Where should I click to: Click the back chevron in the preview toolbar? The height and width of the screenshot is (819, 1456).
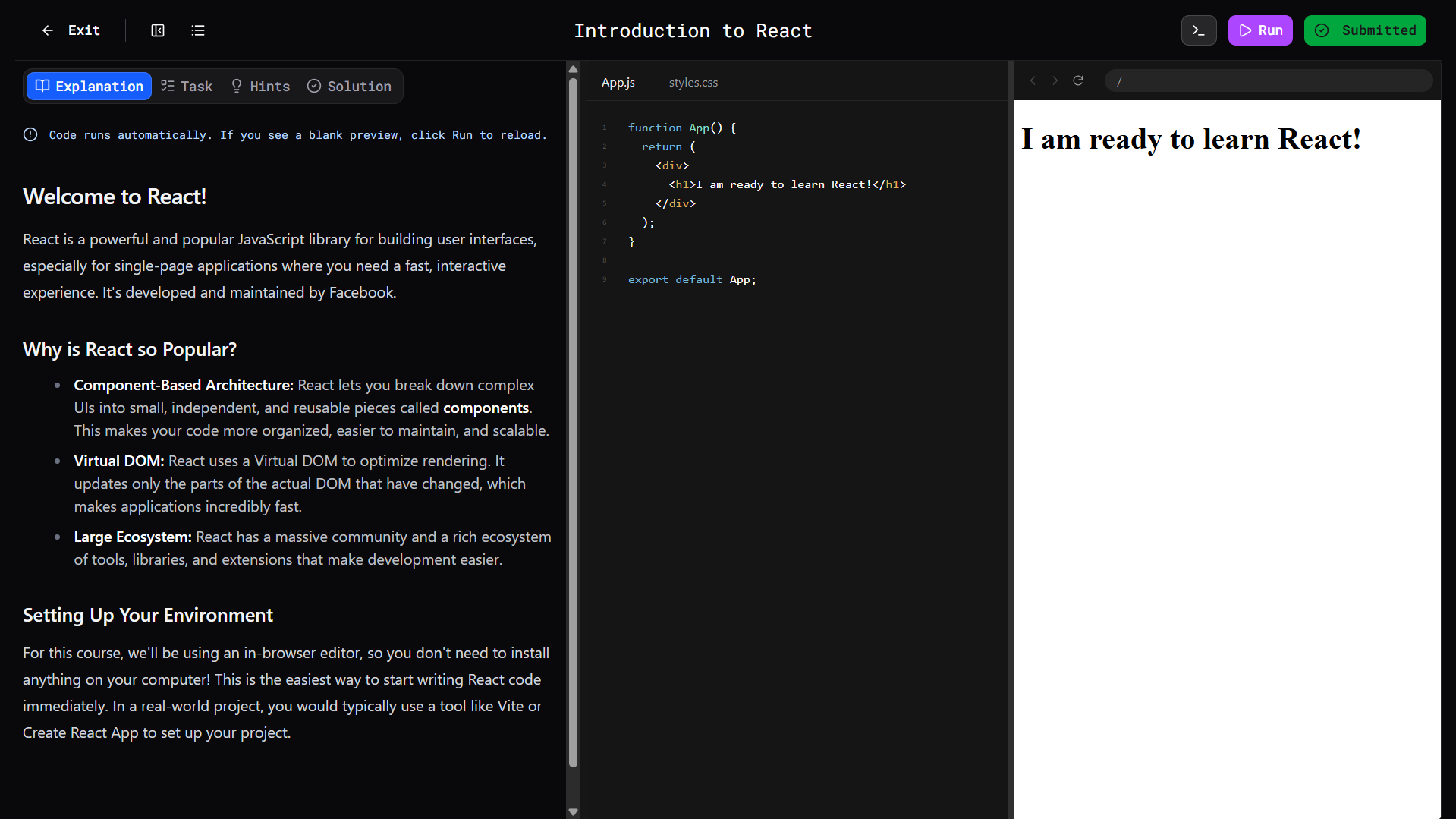click(1033, 80)
